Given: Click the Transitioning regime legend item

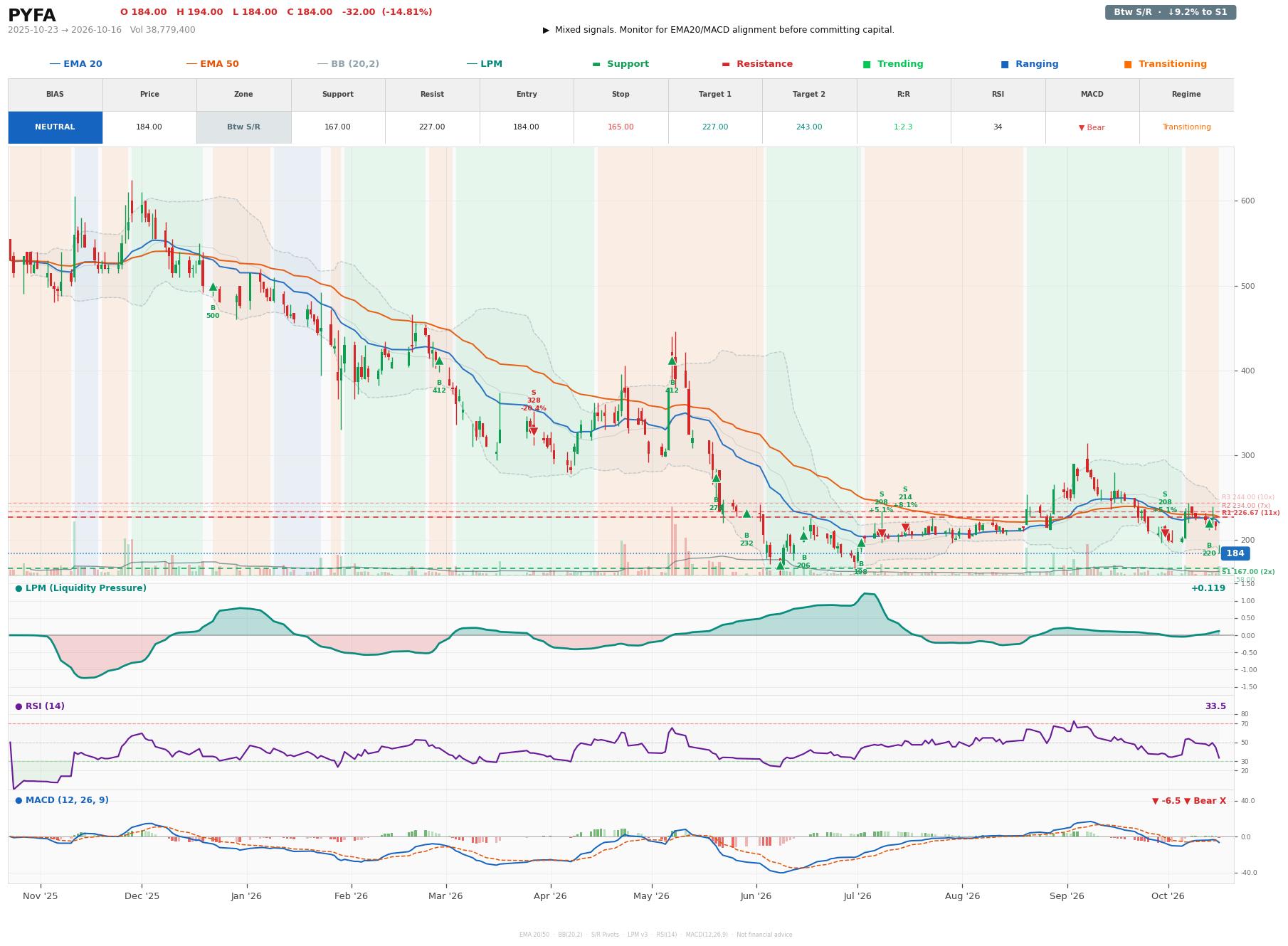Looking at the screenshot, I should 1165,64.
